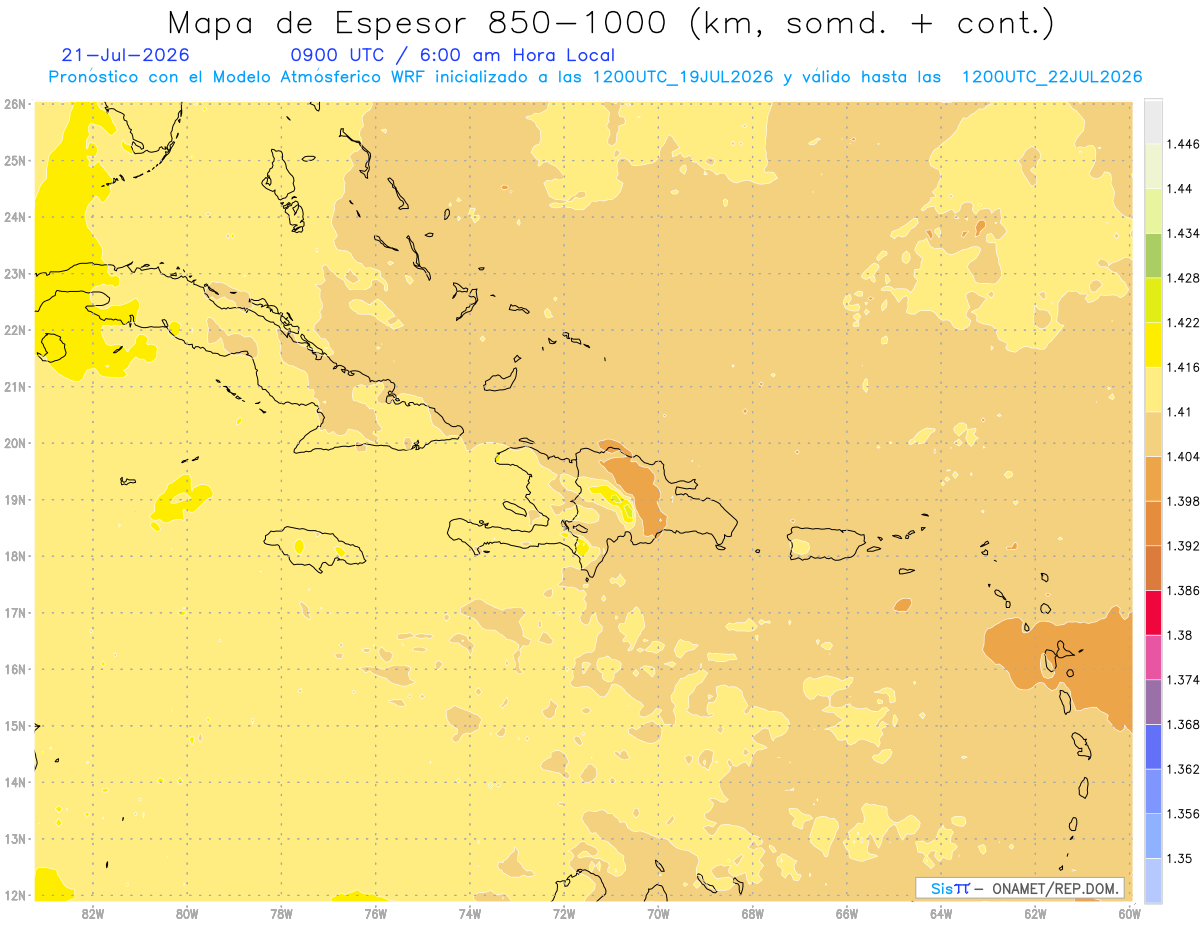Click the 60W longitude axis label
The image size is (1200, 927).
tap(1130, 912)
